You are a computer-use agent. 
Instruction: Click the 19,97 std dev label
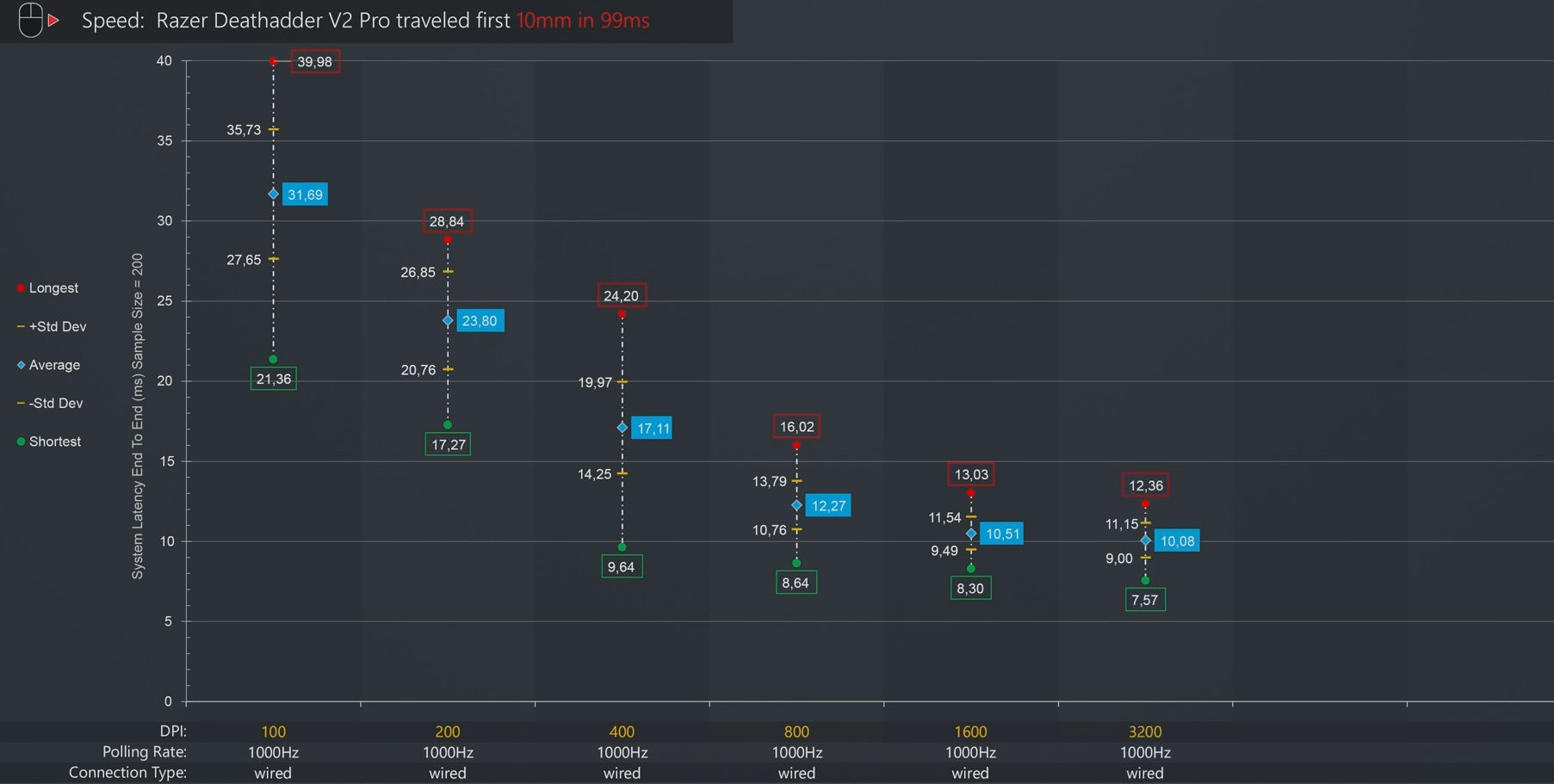[595, 383]
